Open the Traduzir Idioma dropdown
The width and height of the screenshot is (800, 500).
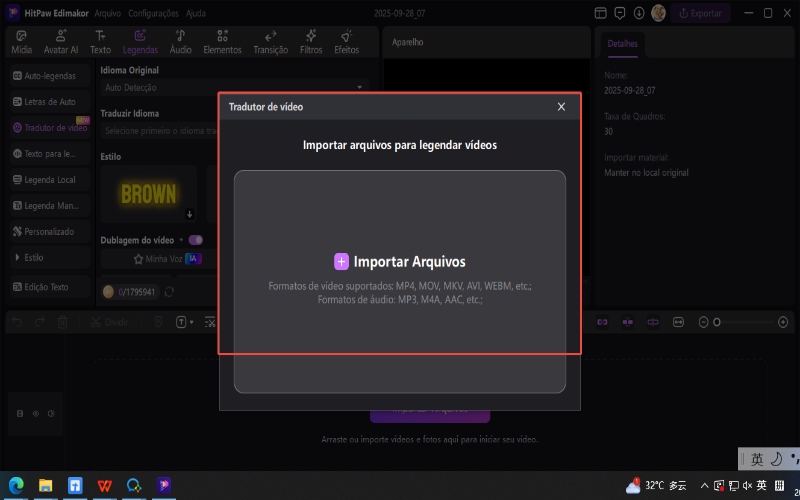tap(159, 131)
